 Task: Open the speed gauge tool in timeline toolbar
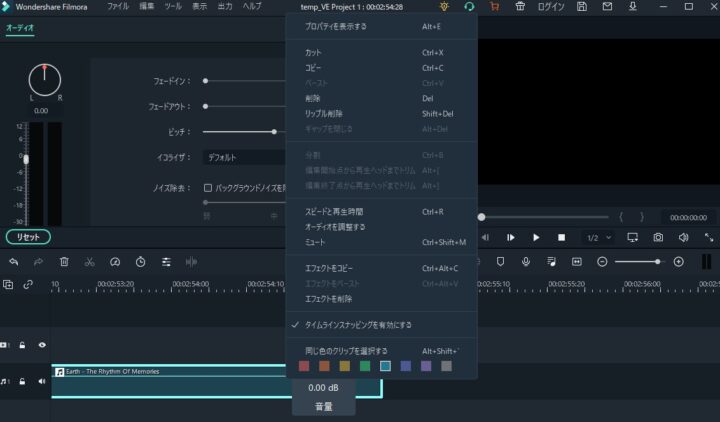pos(115,261)
